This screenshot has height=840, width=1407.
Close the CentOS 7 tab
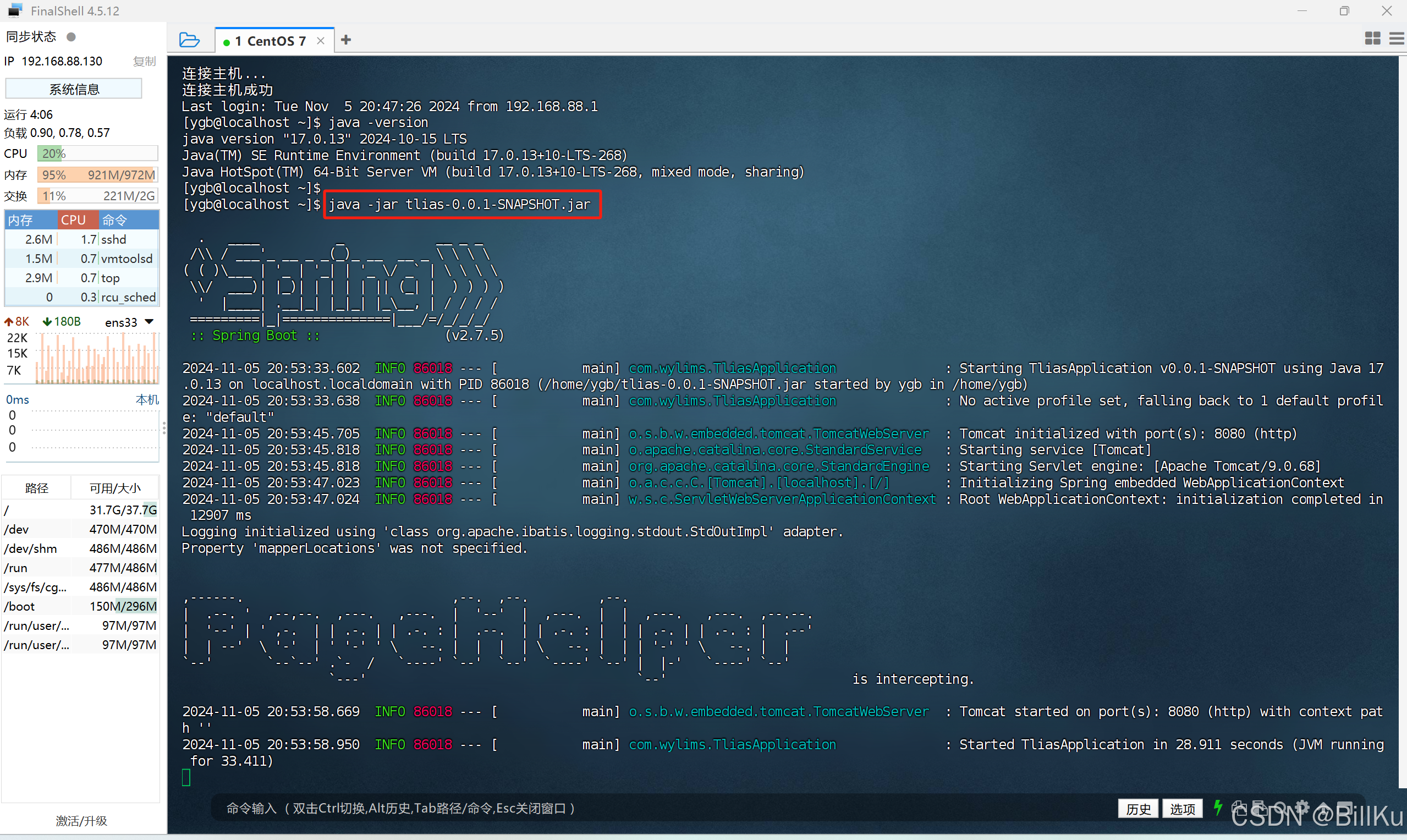(321, 41)
